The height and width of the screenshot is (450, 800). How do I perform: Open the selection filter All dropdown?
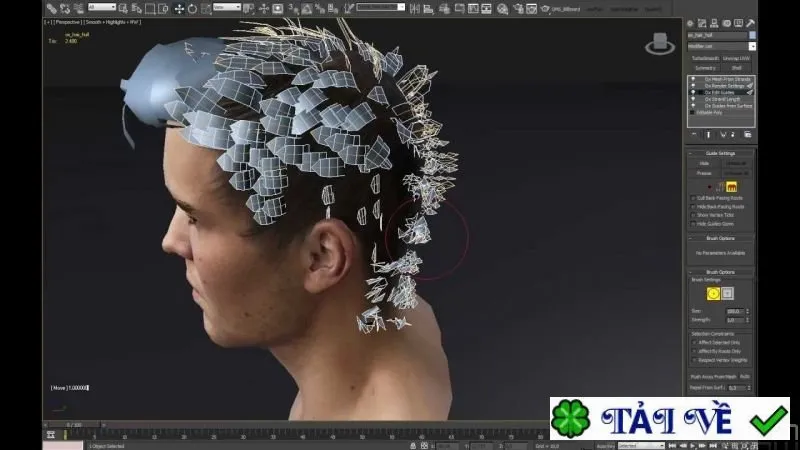102,7
